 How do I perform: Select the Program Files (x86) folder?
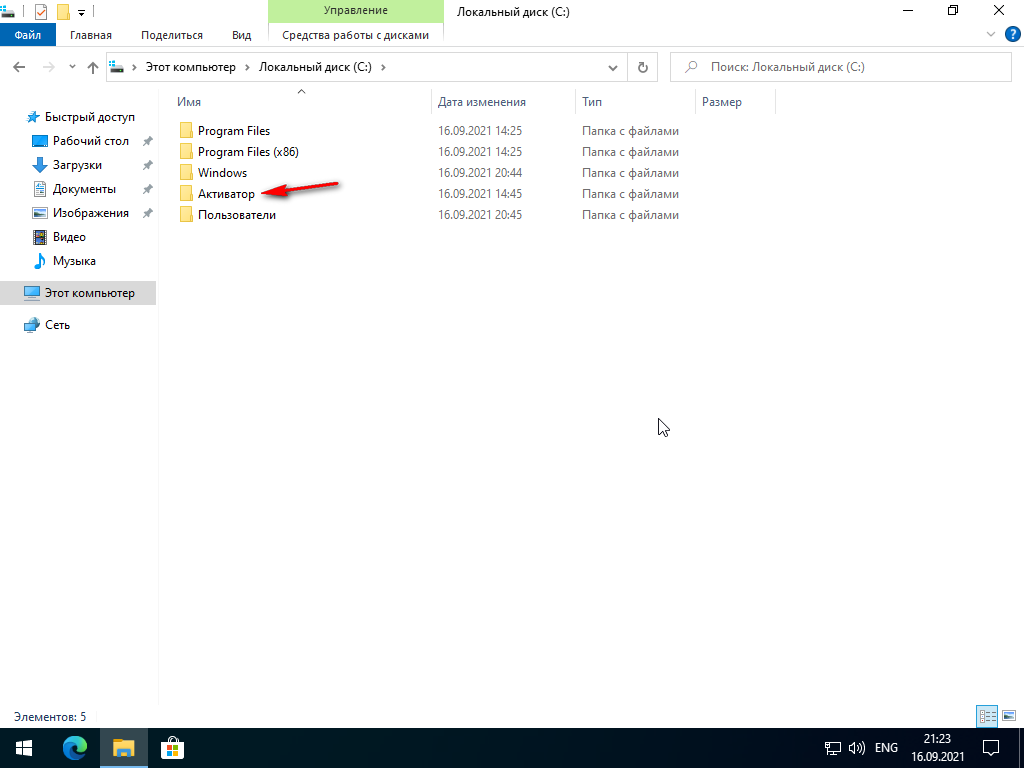pyautogui.click(x=248, y=152)
